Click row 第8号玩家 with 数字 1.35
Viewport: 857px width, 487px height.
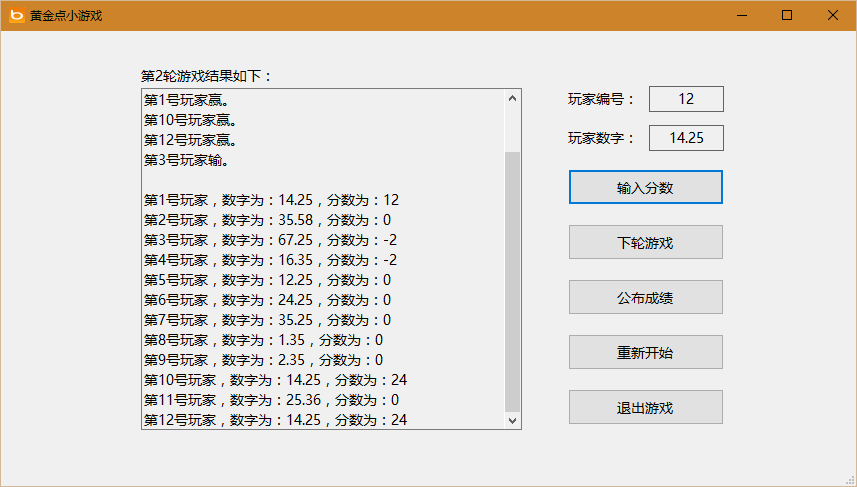263,340
